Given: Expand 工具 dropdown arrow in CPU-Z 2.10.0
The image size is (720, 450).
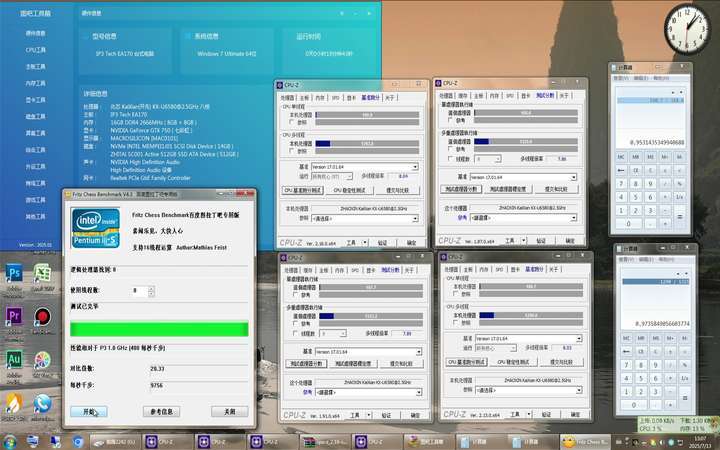Looking at the screenshot, I should 365,242.
